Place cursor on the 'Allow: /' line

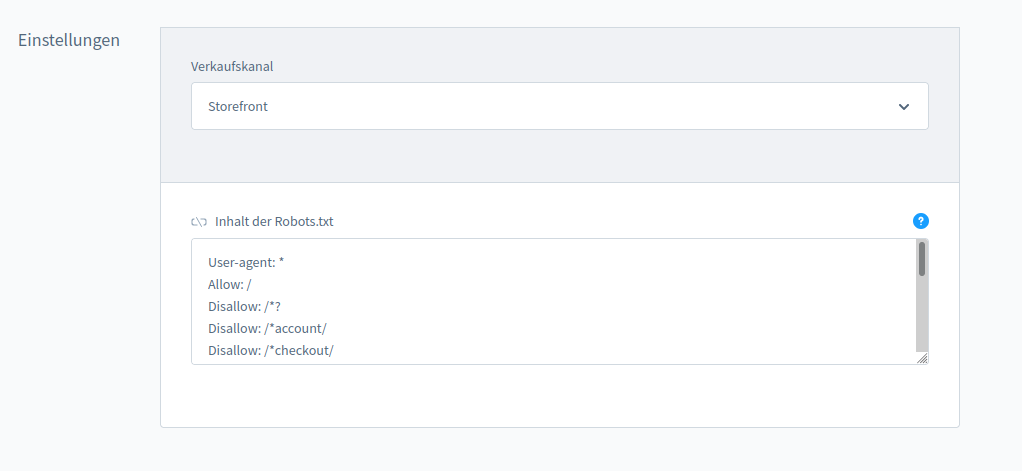click(229, 285)
